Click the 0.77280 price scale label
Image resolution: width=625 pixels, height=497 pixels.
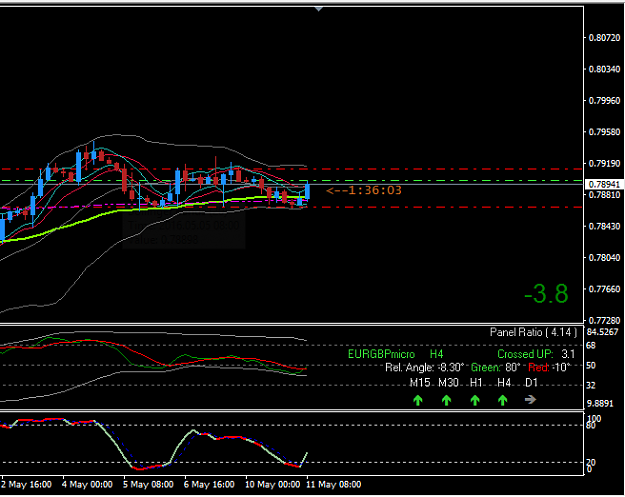coord(605,320)
